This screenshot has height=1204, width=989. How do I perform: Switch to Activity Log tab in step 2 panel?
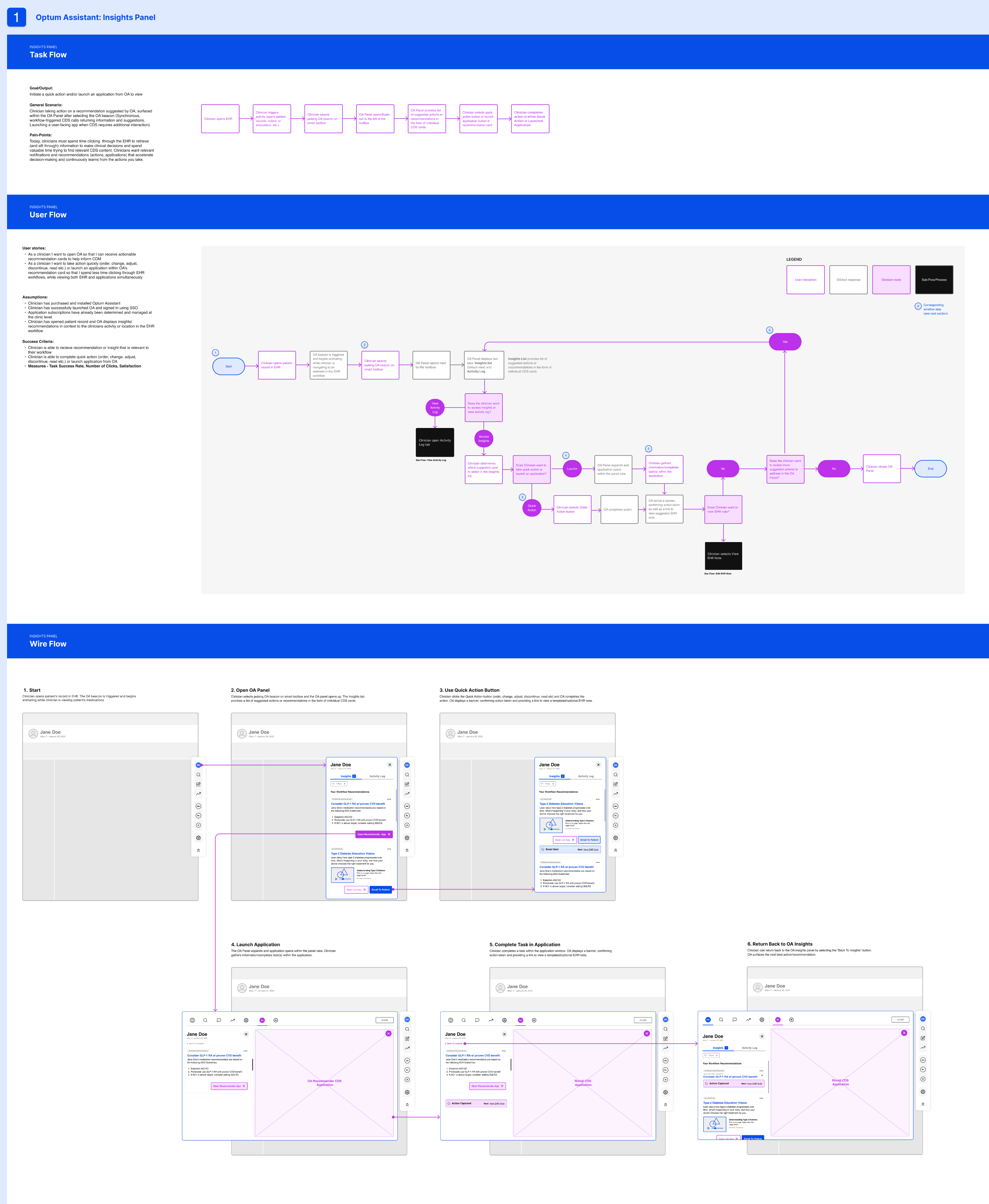[377, 776]
